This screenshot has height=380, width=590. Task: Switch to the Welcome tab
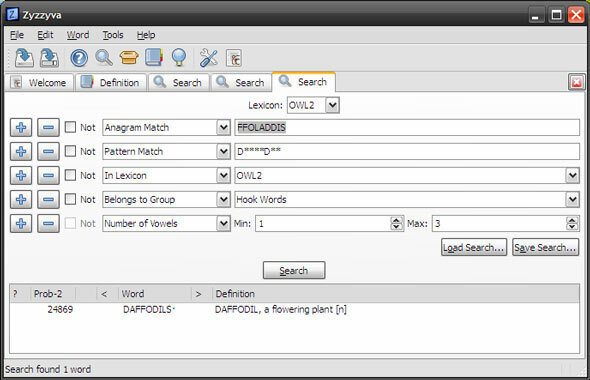39,82
